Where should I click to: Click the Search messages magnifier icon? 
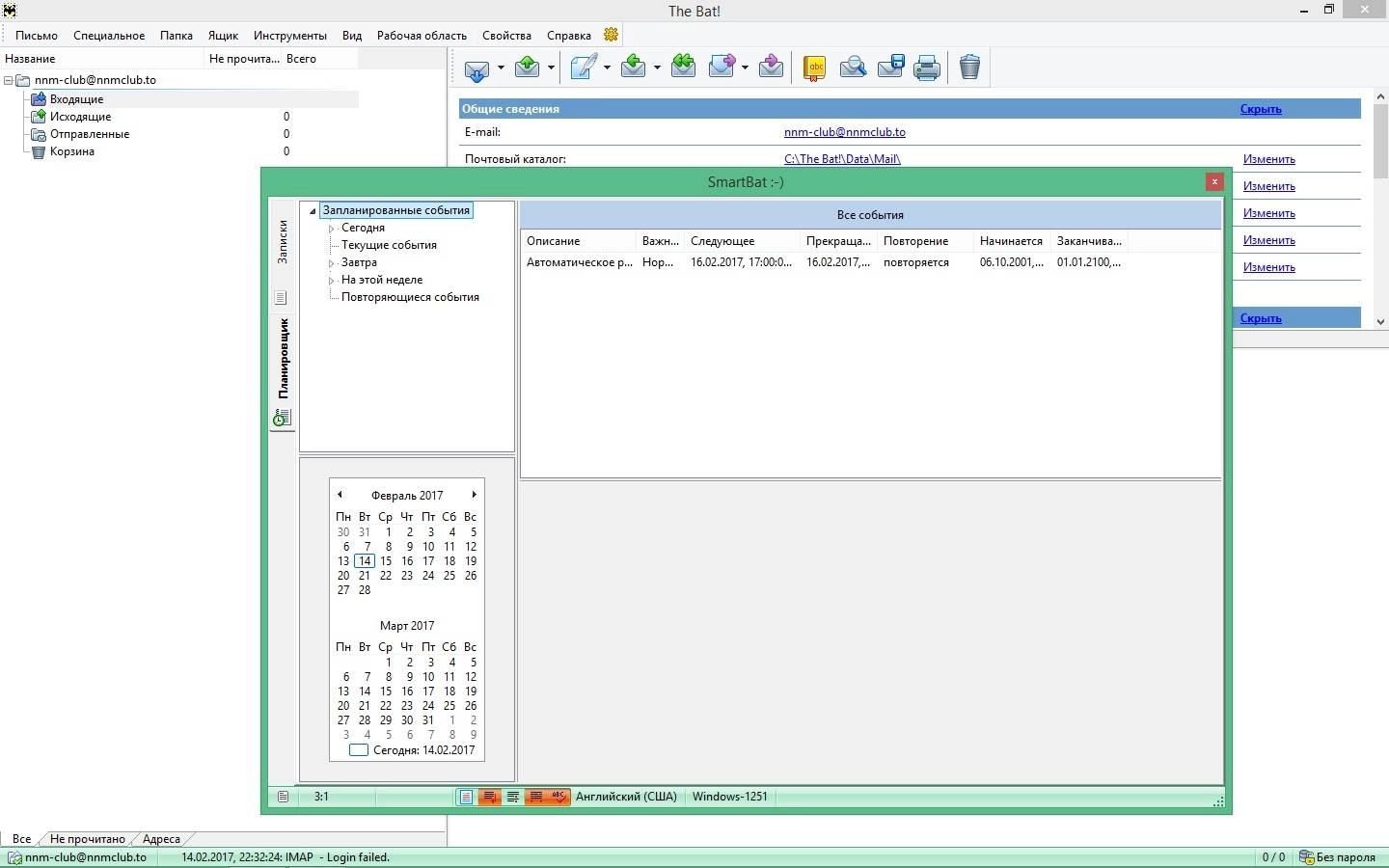click(x=853, y=67)
